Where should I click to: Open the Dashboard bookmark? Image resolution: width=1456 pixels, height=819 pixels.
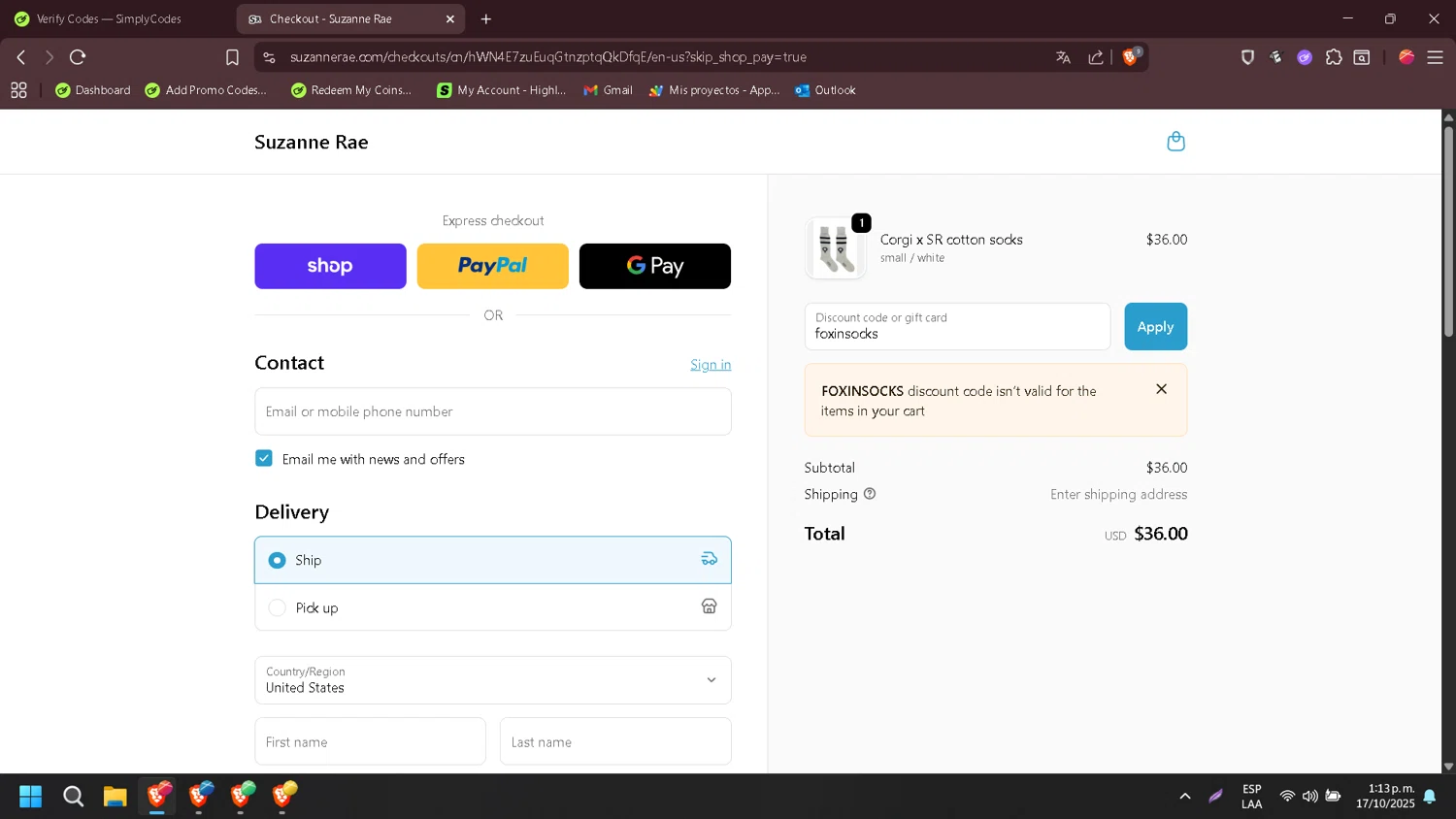click(x=93, y=90)
